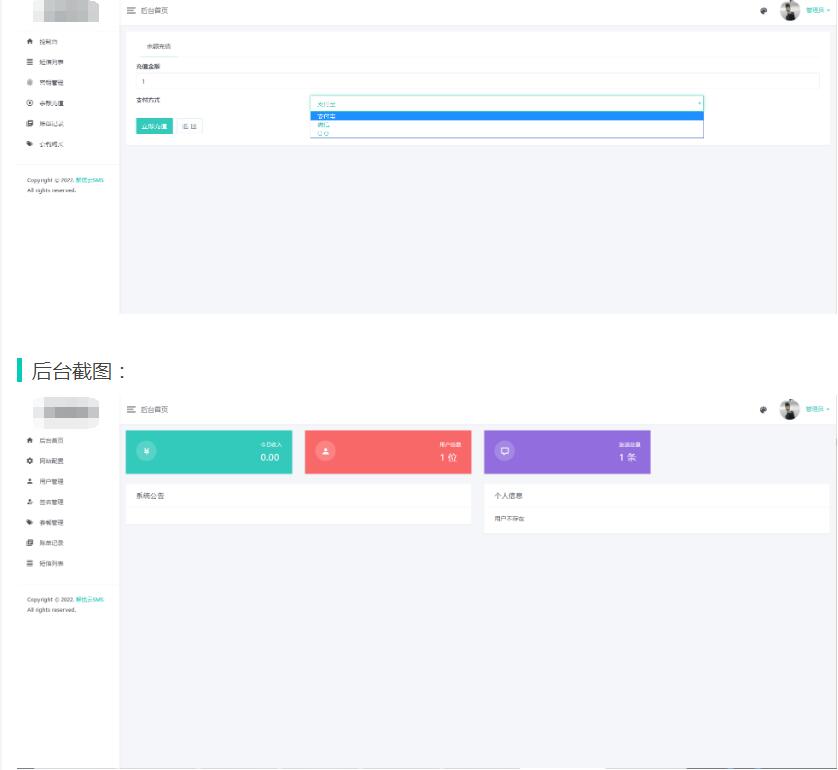
Task: Click the 充值金额 amount input field
Action: click(x=400, y=80)
